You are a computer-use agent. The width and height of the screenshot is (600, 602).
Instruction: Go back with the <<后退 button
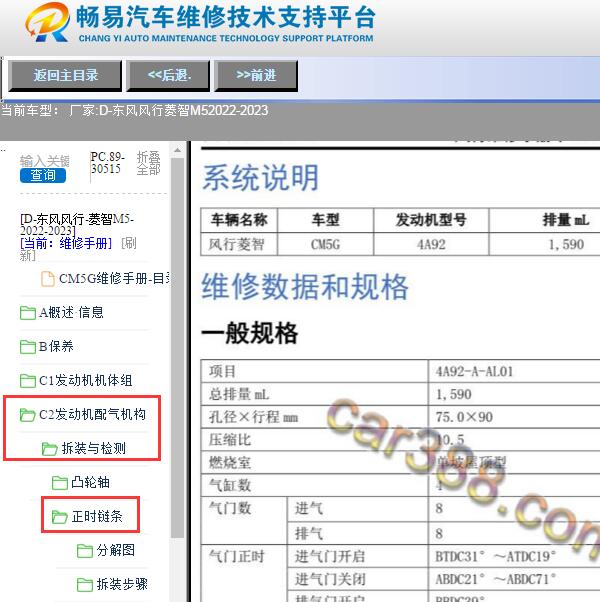(x=169, y=76)
